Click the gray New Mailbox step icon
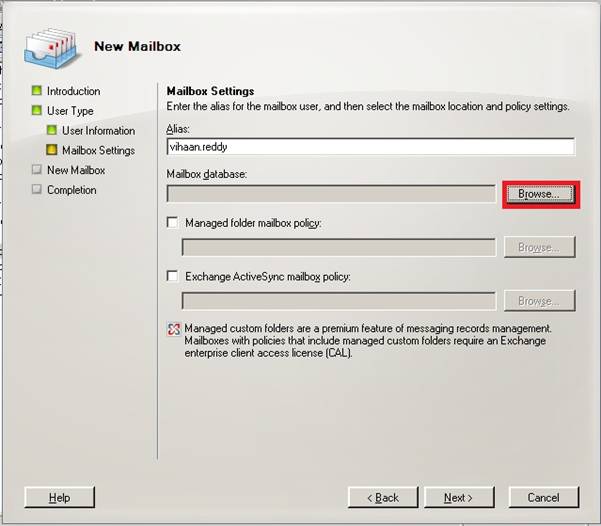 tap(37, 169)
